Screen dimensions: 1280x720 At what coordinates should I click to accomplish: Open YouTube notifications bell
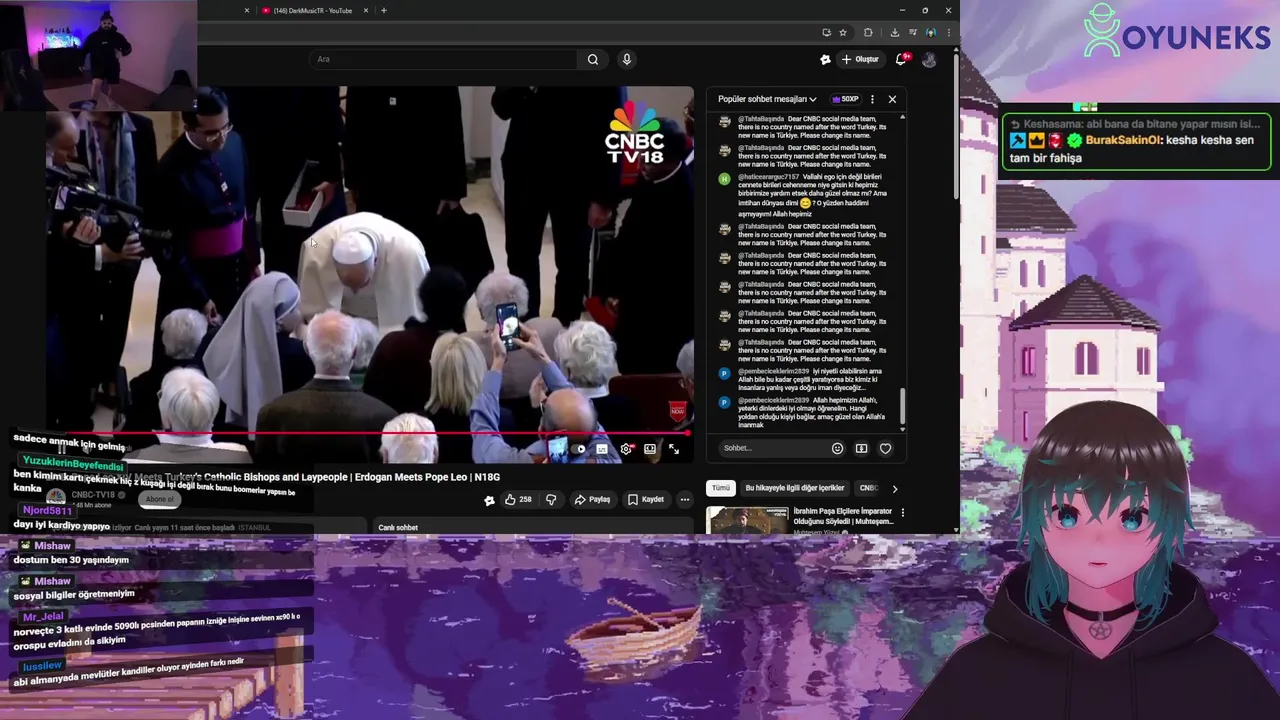click(902, 59)
